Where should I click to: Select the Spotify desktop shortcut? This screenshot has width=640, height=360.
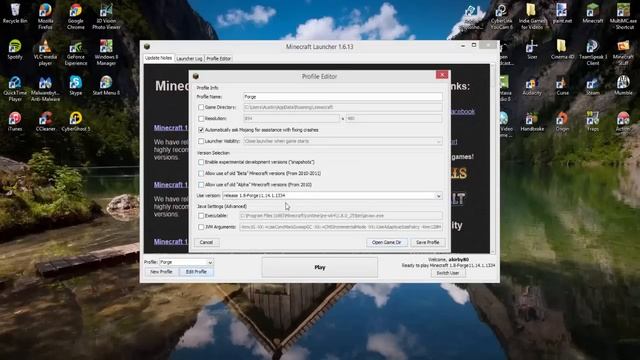[x=15, y=49]
